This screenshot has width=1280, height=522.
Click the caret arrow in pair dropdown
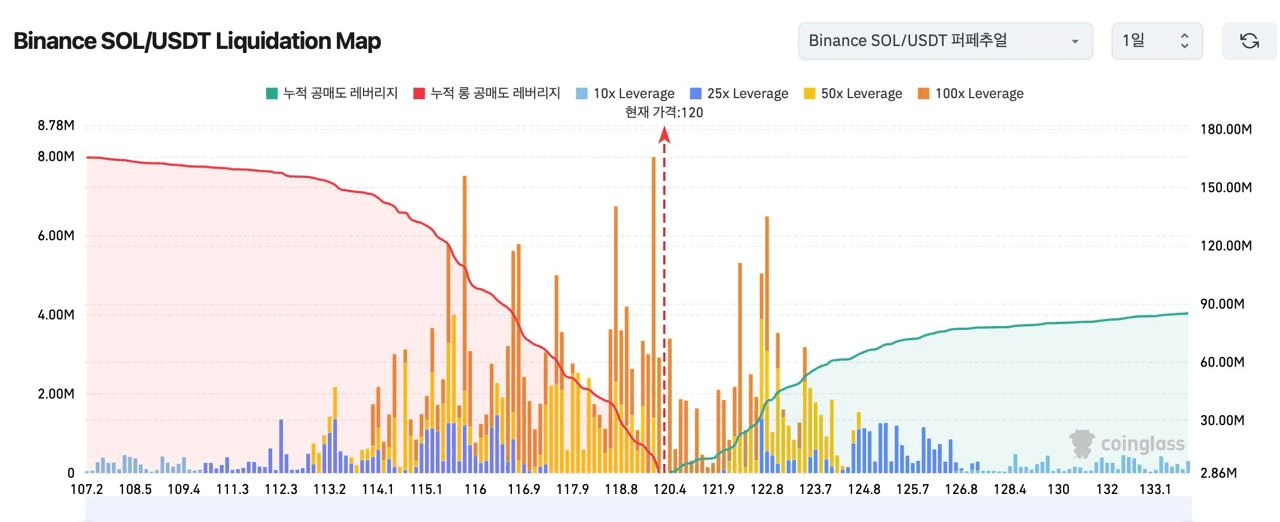tap(1075, 42)
